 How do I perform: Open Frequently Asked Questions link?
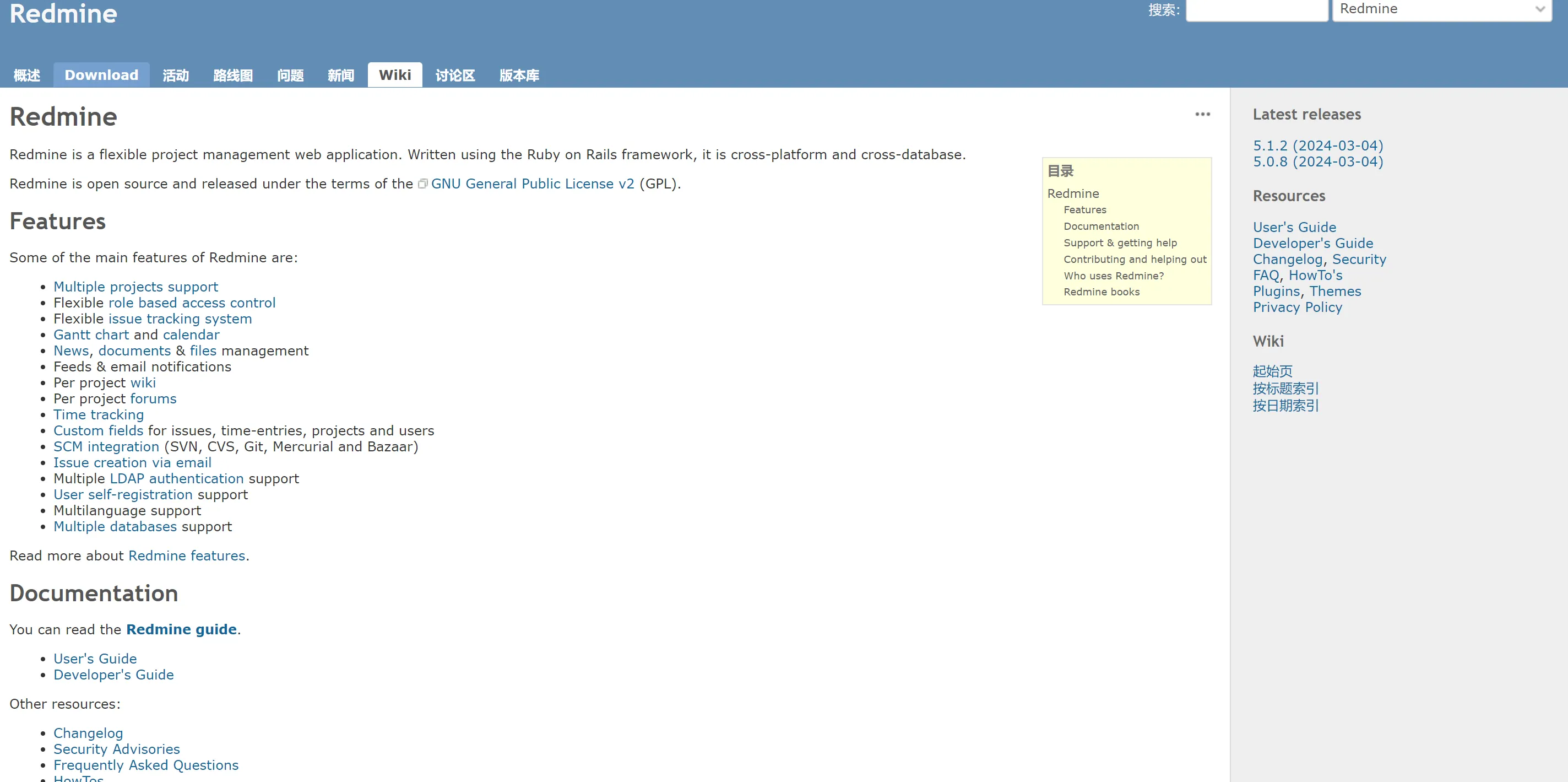click(146, 765)
